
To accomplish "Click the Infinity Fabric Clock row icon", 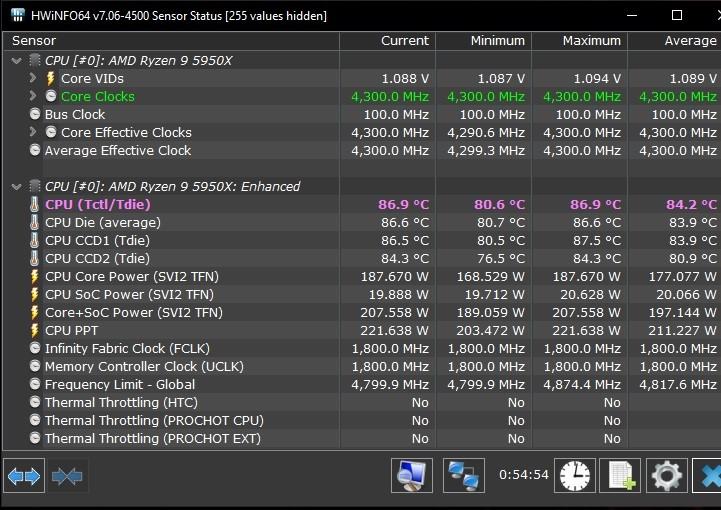I will tap(34, 348).
